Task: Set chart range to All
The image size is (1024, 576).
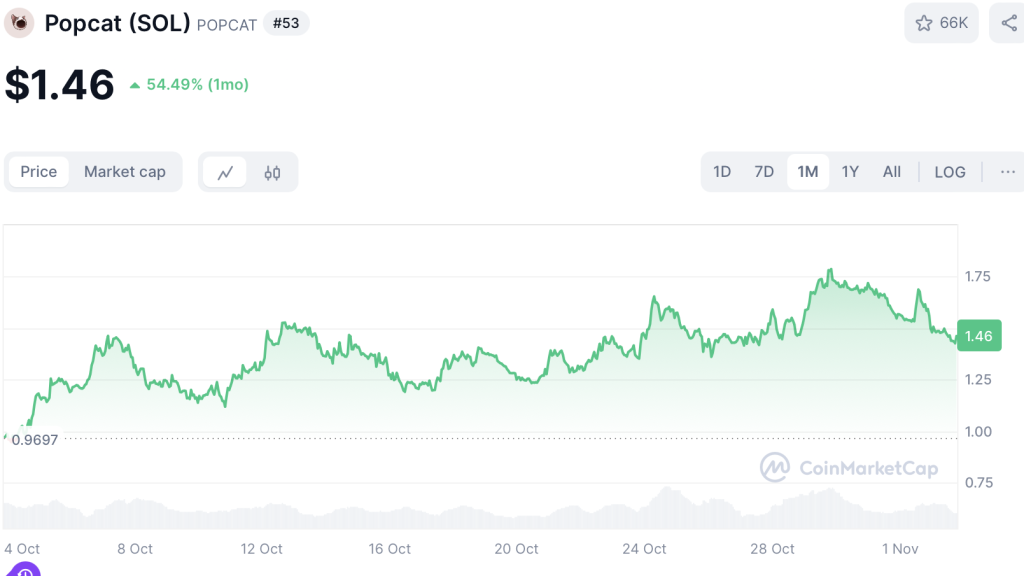Action: (891, 172)
